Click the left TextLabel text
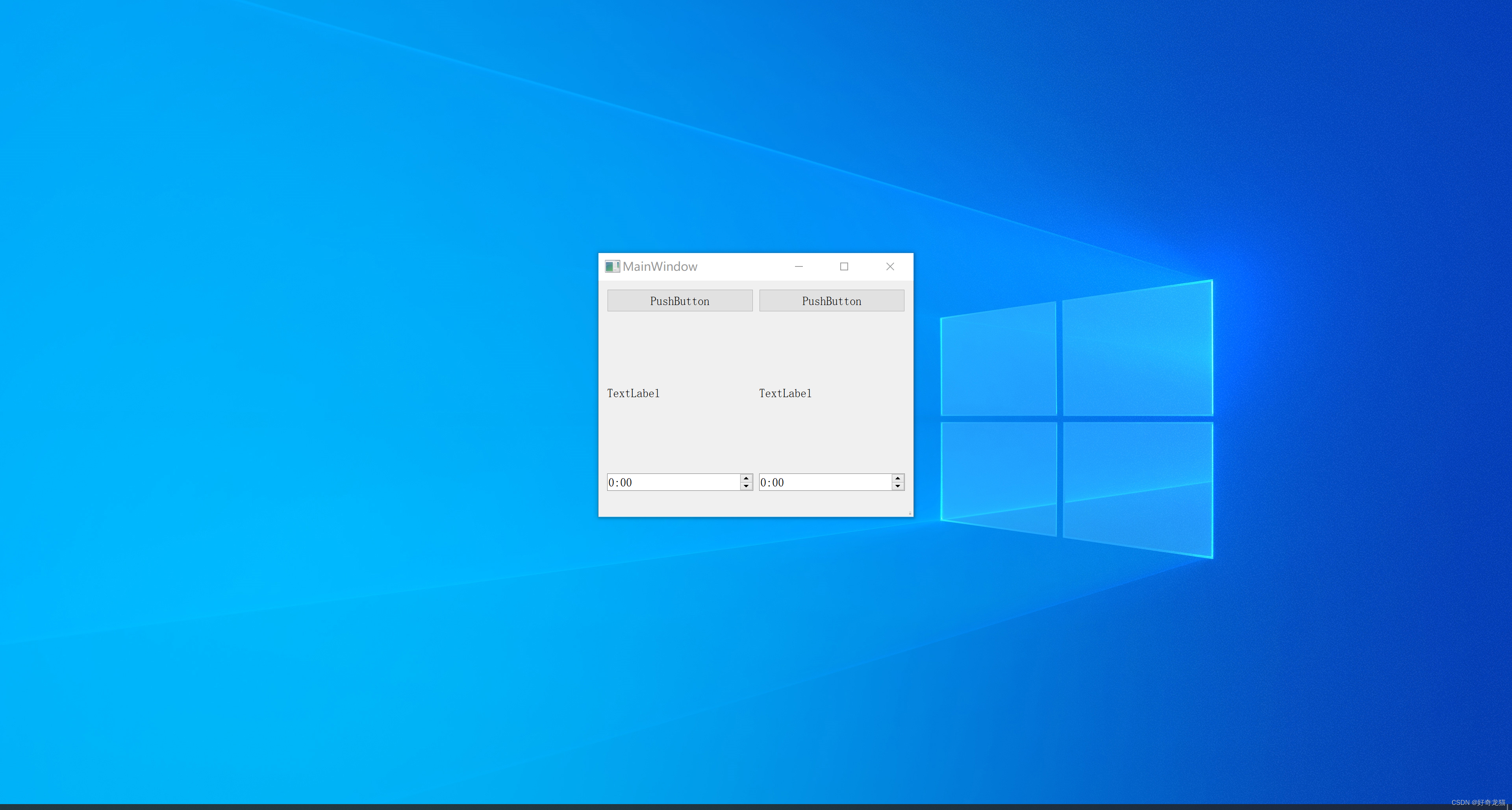Image resolution: width=1512 pixels, height=810 pixels. [x=633, y=394]
